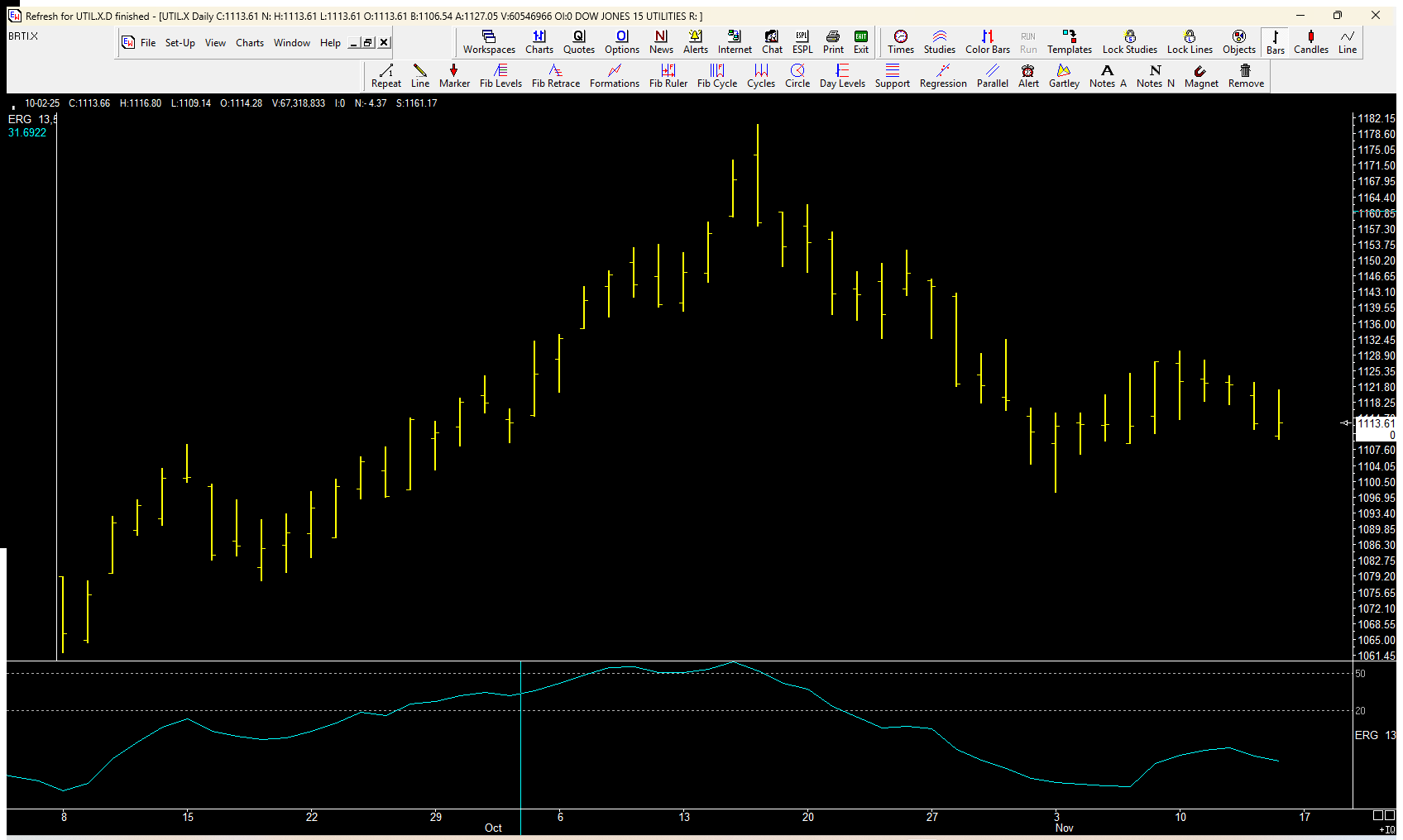Select the Marker arrow tool

pos(454,76)
